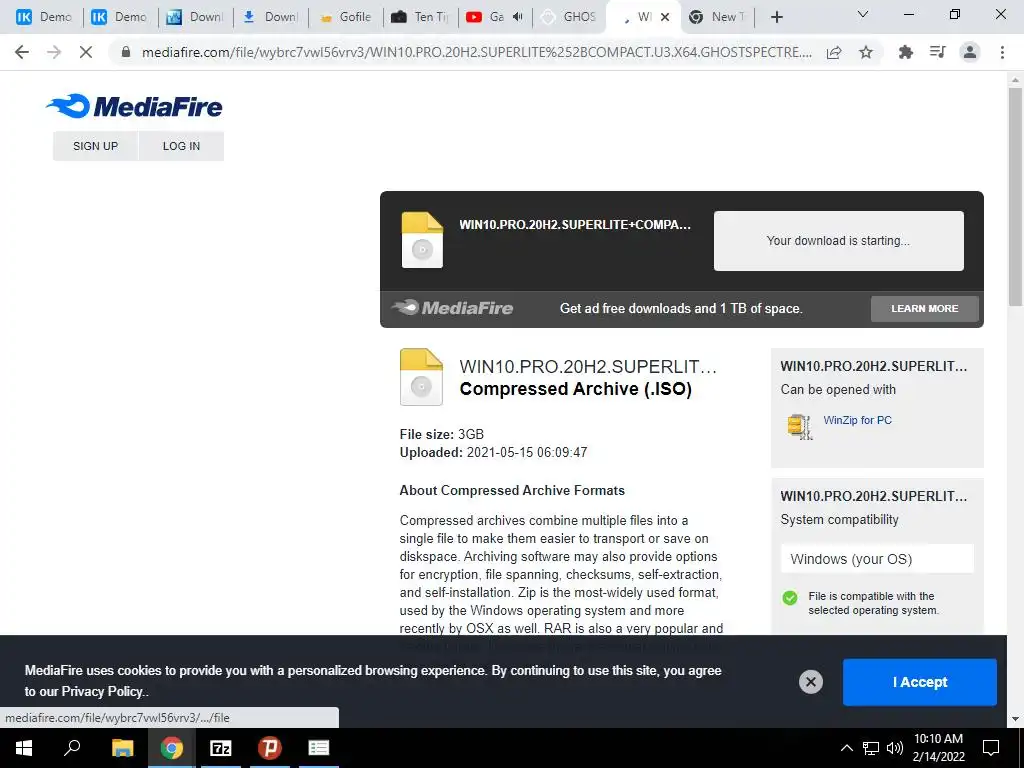Open tab search chevron in title bar
This screenshot has height=768, width=1024.
[x=863, y=14]
